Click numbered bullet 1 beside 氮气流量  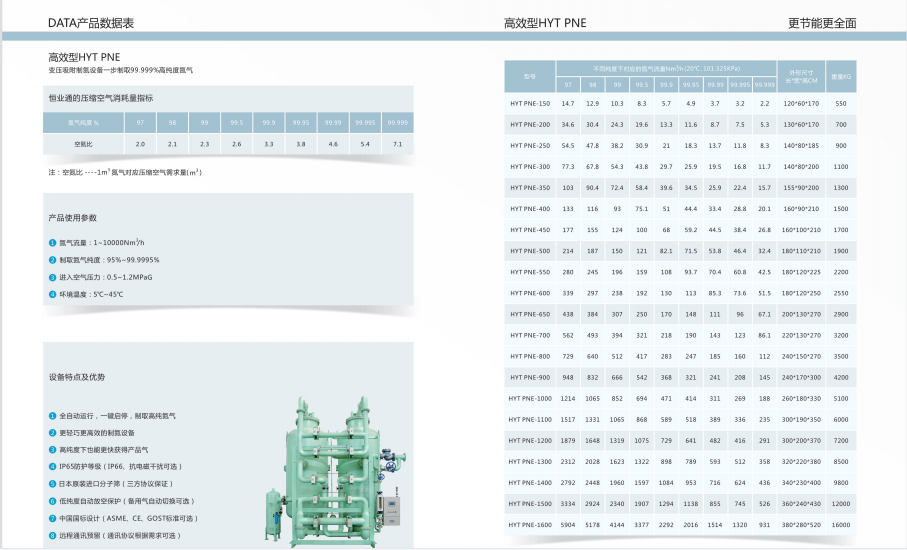[x=53, y=243]
